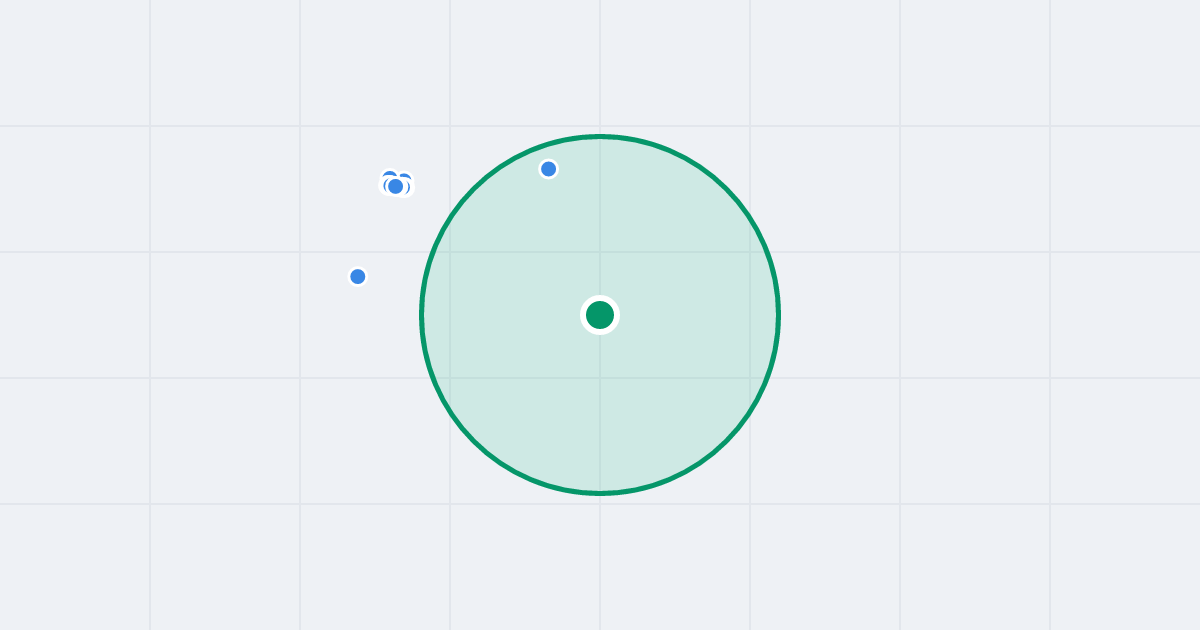Select the blue marker inside the green circle
The width and height of the screenshot is (1200, 630).
tap(548, 169)
